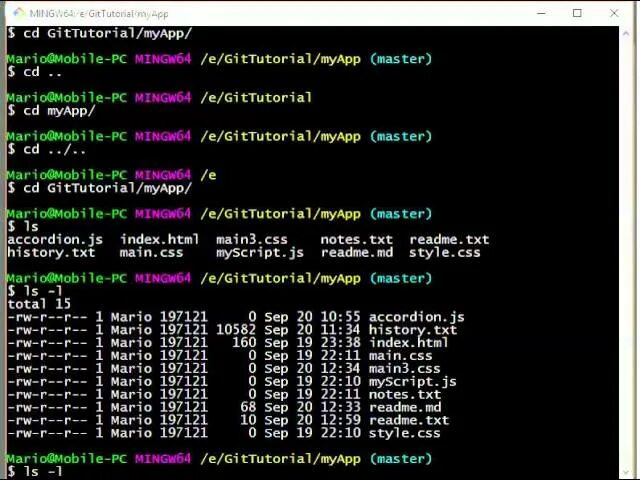Click main.css in the plain ls output
Image resolution: width=640 pixels, height=480 pixels.
(x=151, y=253)
